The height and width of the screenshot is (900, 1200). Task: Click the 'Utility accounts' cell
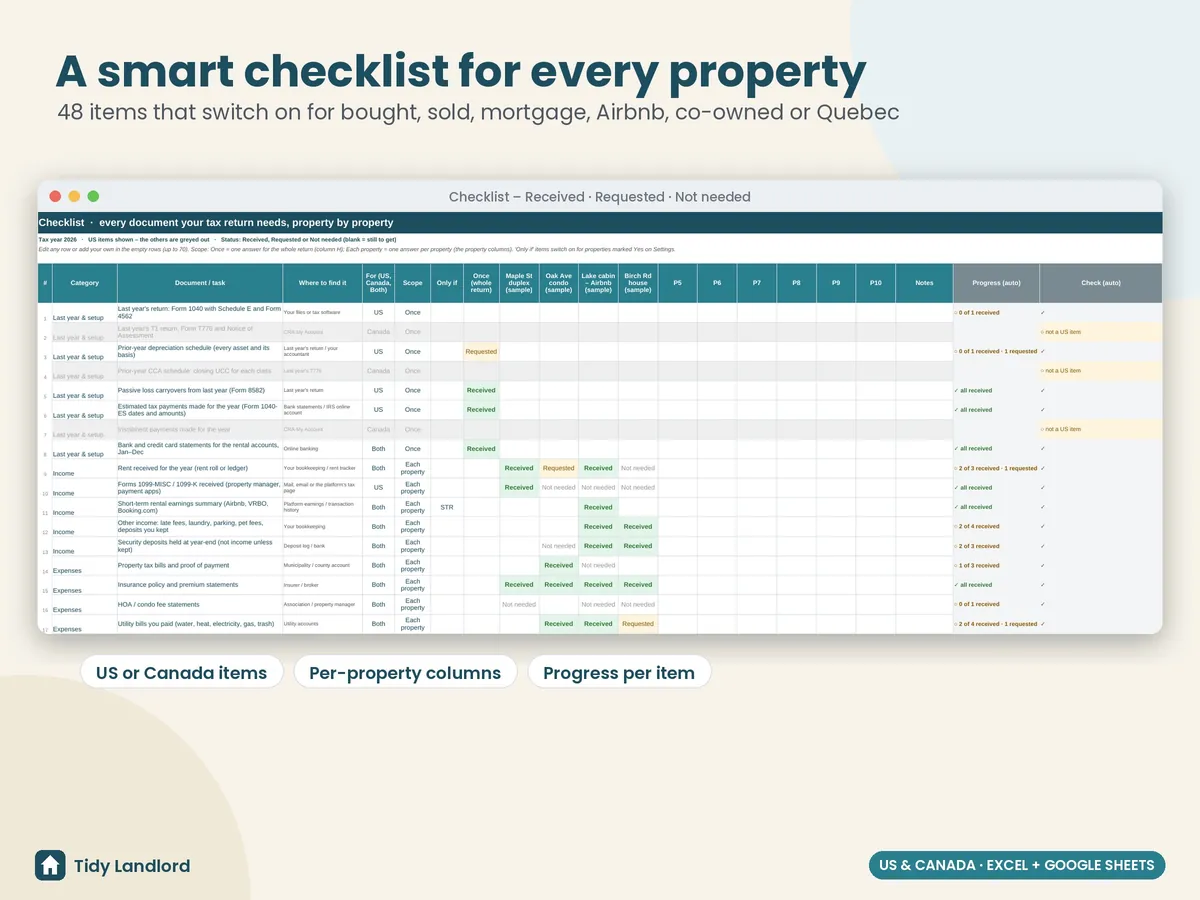323,624
